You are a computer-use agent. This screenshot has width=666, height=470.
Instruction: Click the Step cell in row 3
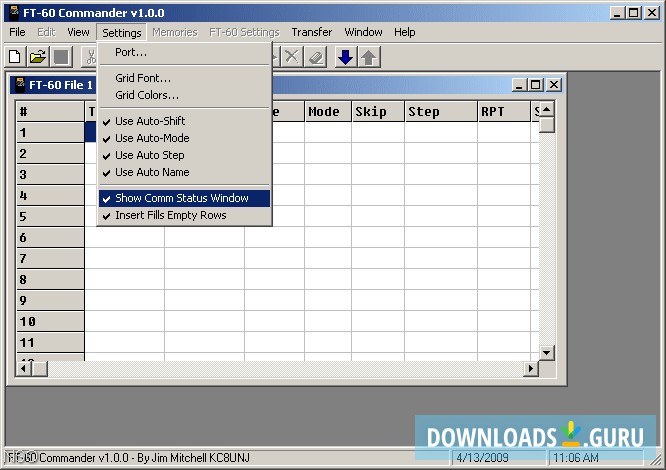(x=441, y=174)
